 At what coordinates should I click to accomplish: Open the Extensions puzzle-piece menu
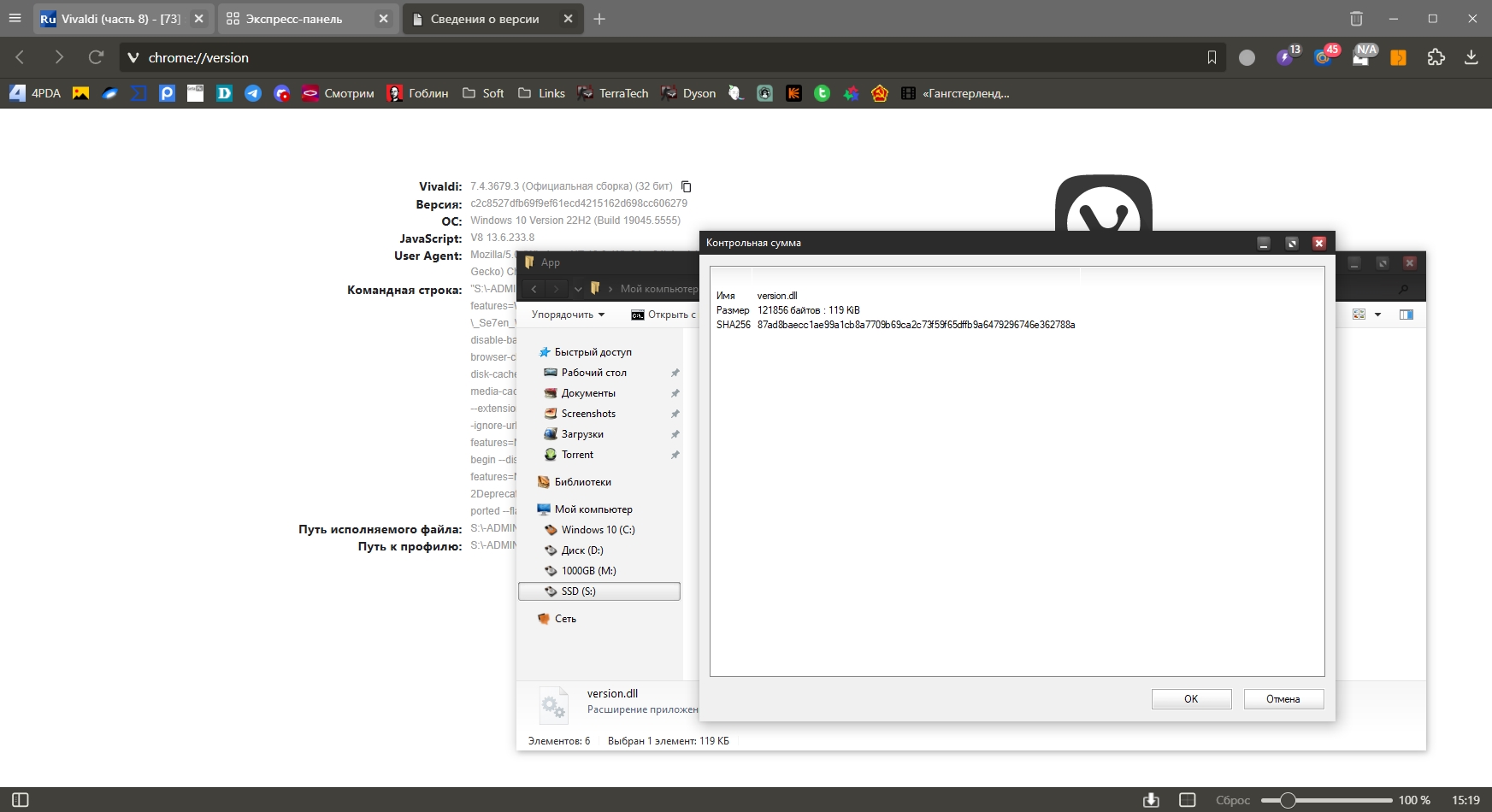1436,57
